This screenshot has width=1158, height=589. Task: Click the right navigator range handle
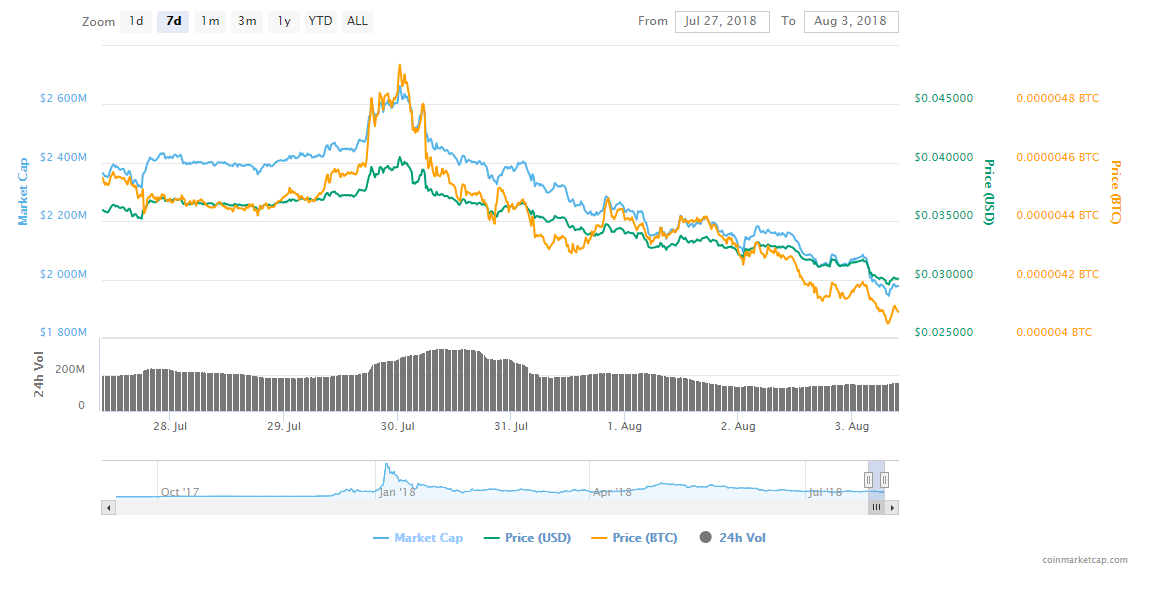click(x=884, y=480)
